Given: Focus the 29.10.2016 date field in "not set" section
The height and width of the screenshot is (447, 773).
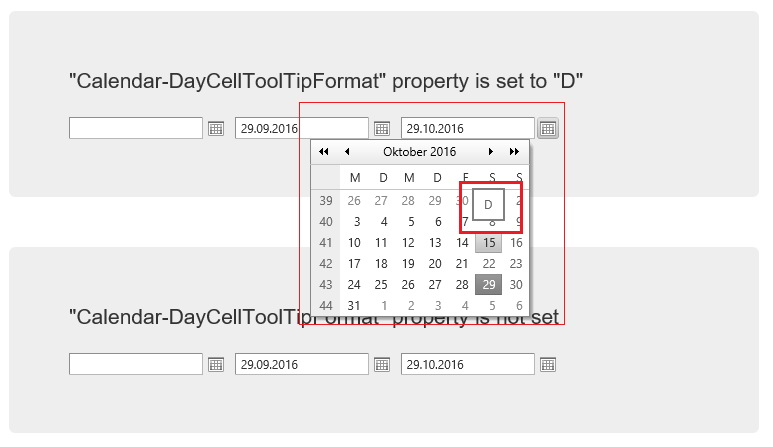Looking at the screenshot, I should coord(468,365).
